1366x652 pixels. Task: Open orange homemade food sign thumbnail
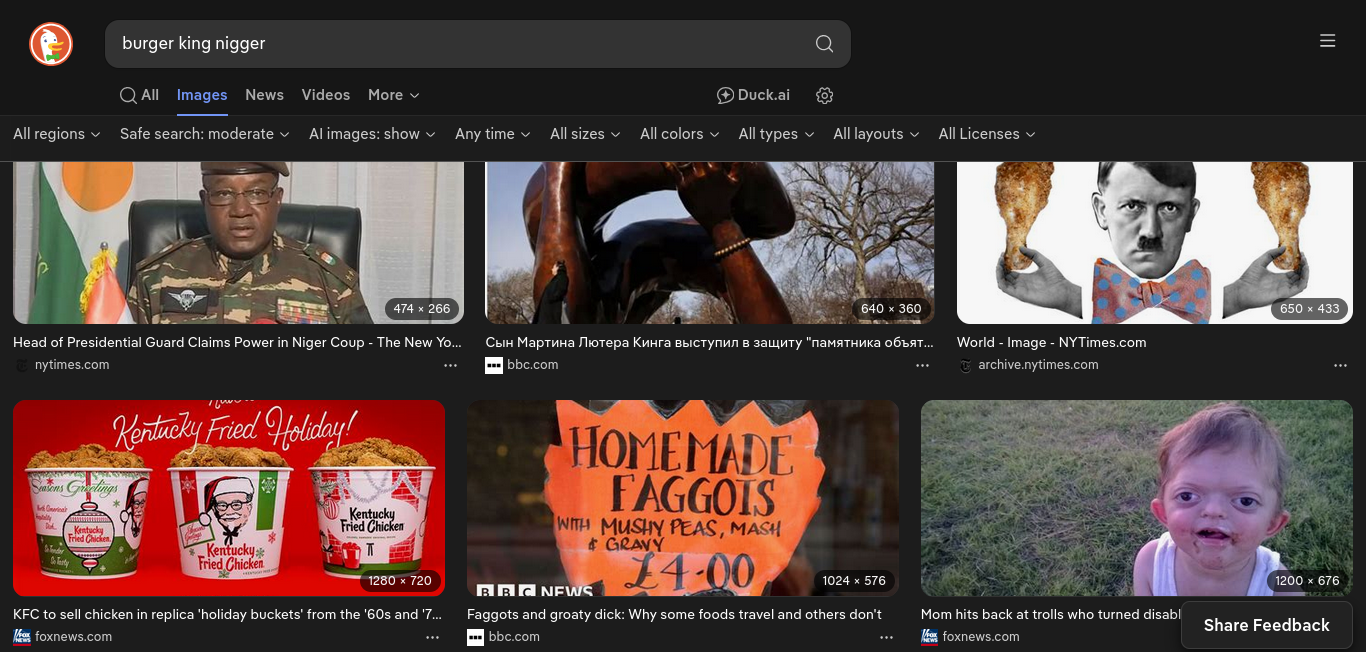tap(683, 498)
